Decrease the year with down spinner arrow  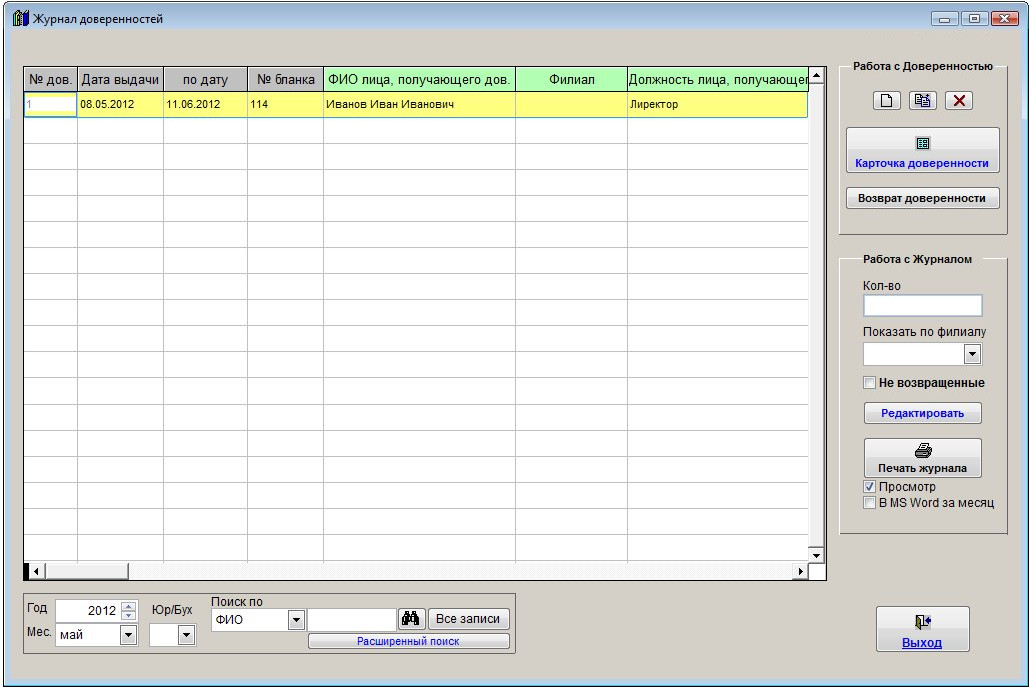(x=129, y=615)
